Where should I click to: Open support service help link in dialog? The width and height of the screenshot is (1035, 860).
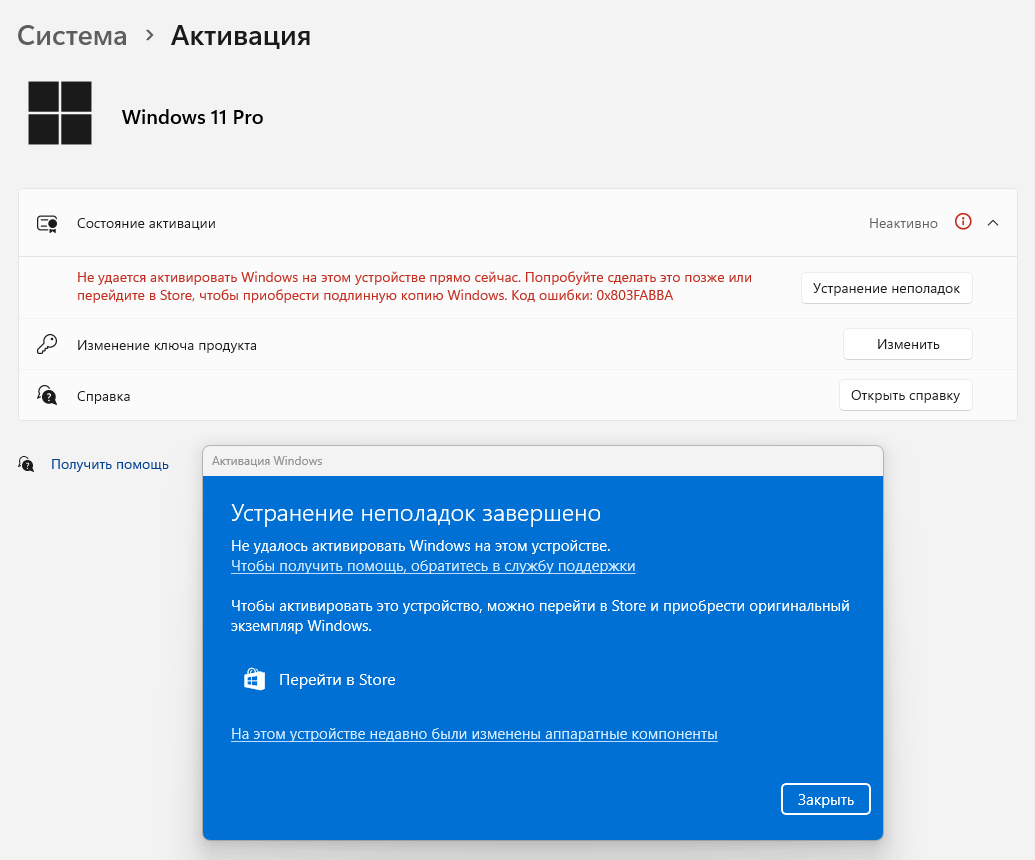click(x=433, y=566)
